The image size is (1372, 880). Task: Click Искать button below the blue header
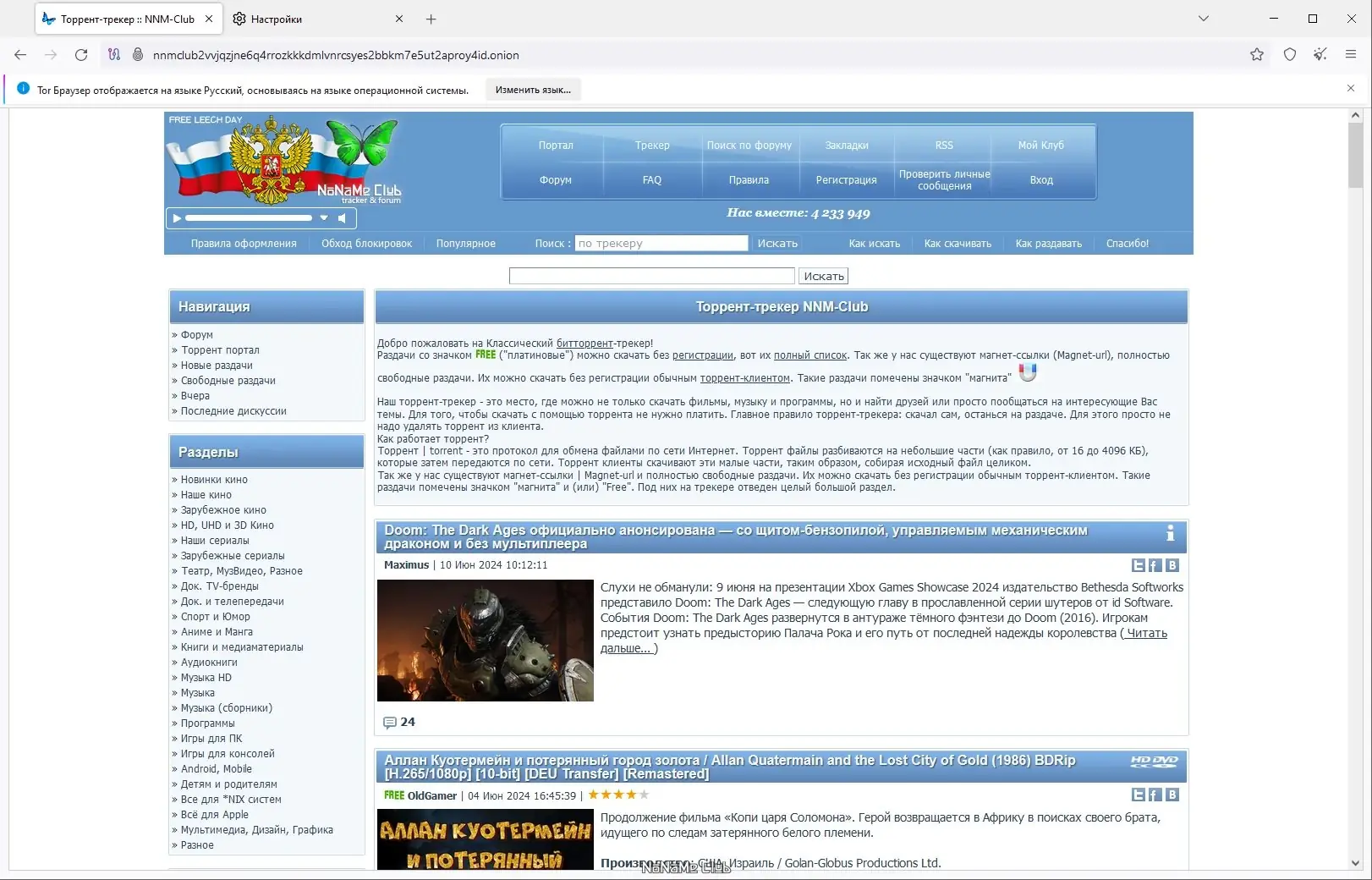[x=824, y=276]
